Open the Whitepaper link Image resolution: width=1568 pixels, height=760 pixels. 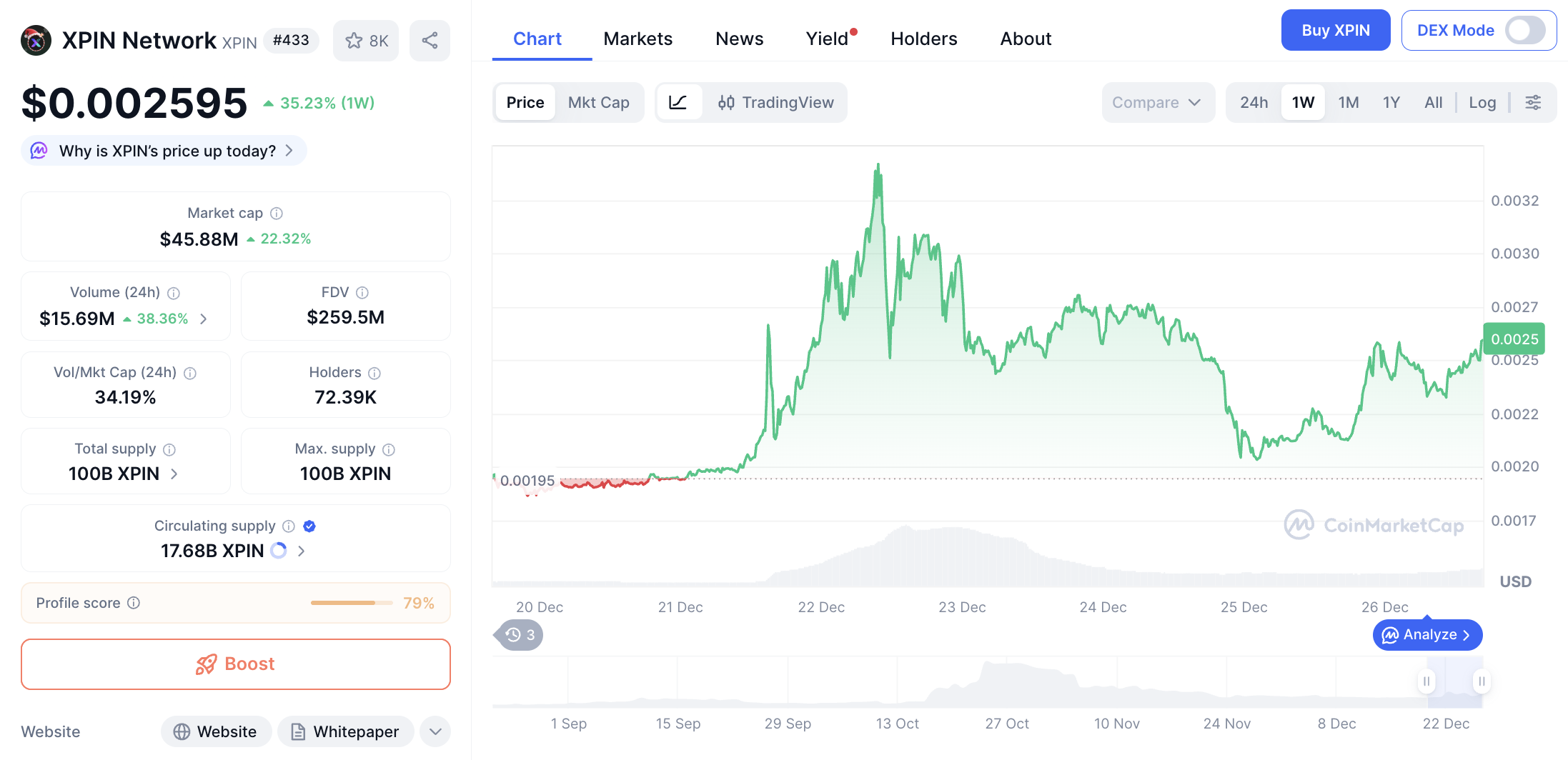pos(346,731)
